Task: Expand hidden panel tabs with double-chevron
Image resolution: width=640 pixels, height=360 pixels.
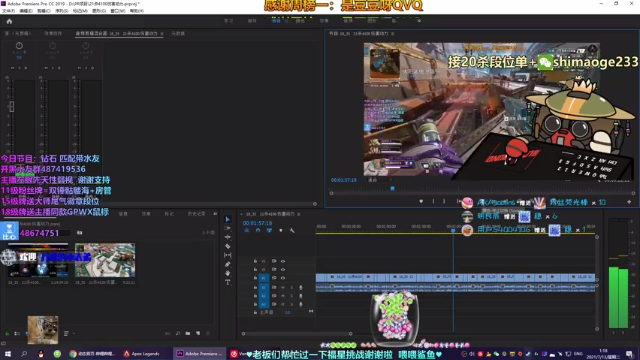Action: point(215,213)
